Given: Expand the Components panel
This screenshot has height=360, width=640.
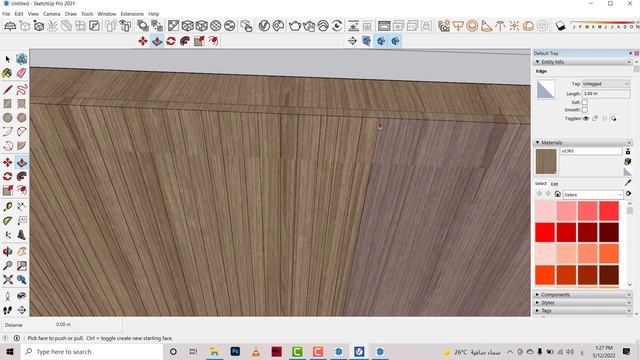Looking at the screenshot, I should tap(537, 294).
